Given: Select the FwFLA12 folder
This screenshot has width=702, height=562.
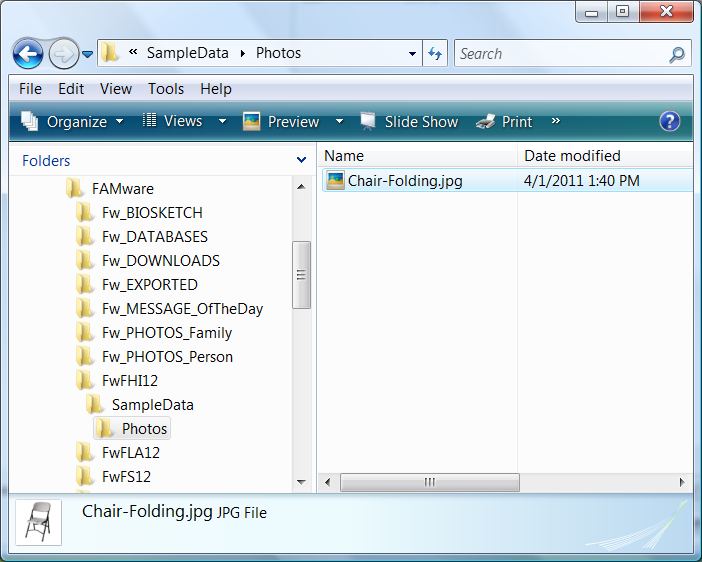Looking at the screenshot, I should [118, 453].
